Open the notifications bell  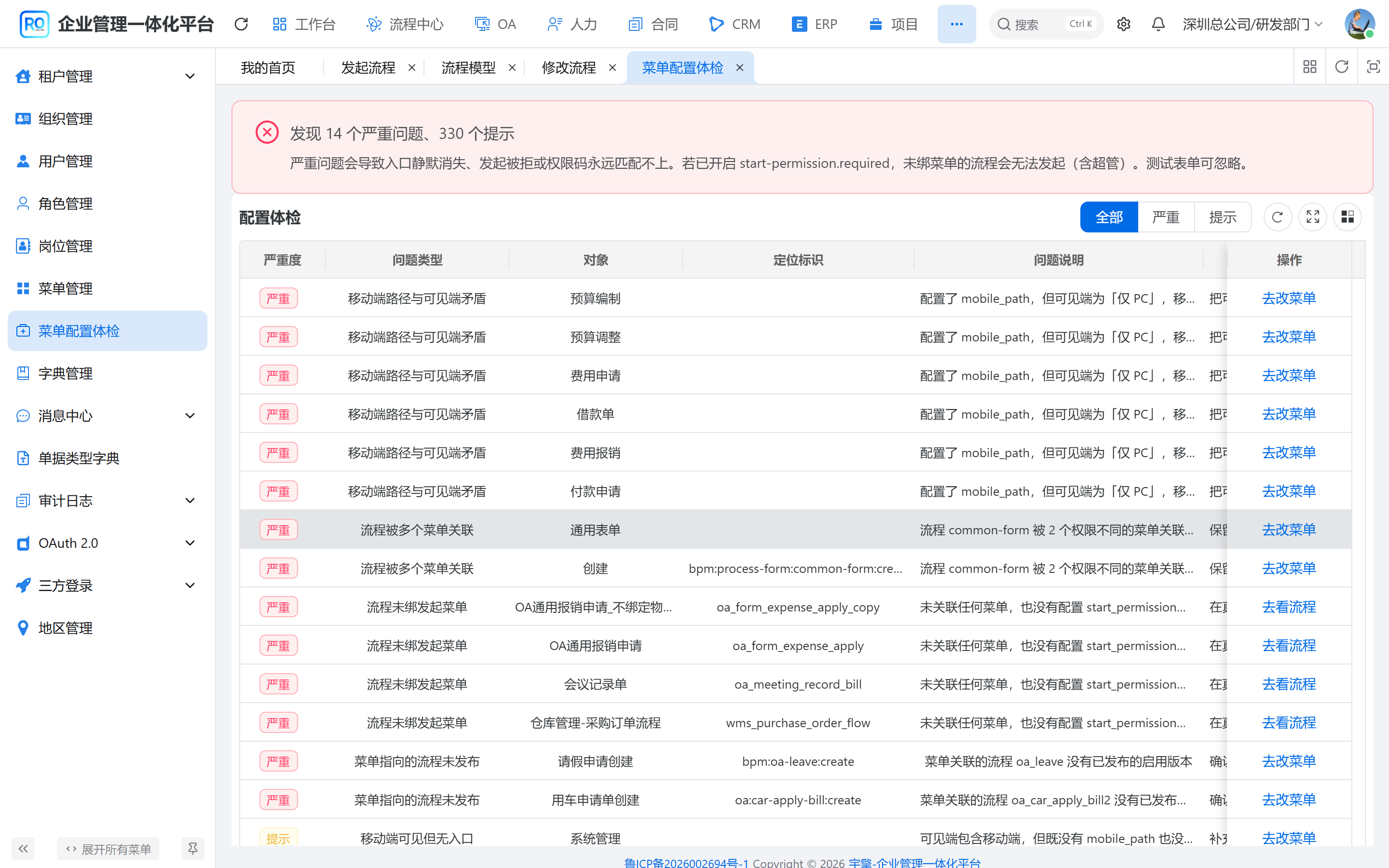tap(1158, 24)
